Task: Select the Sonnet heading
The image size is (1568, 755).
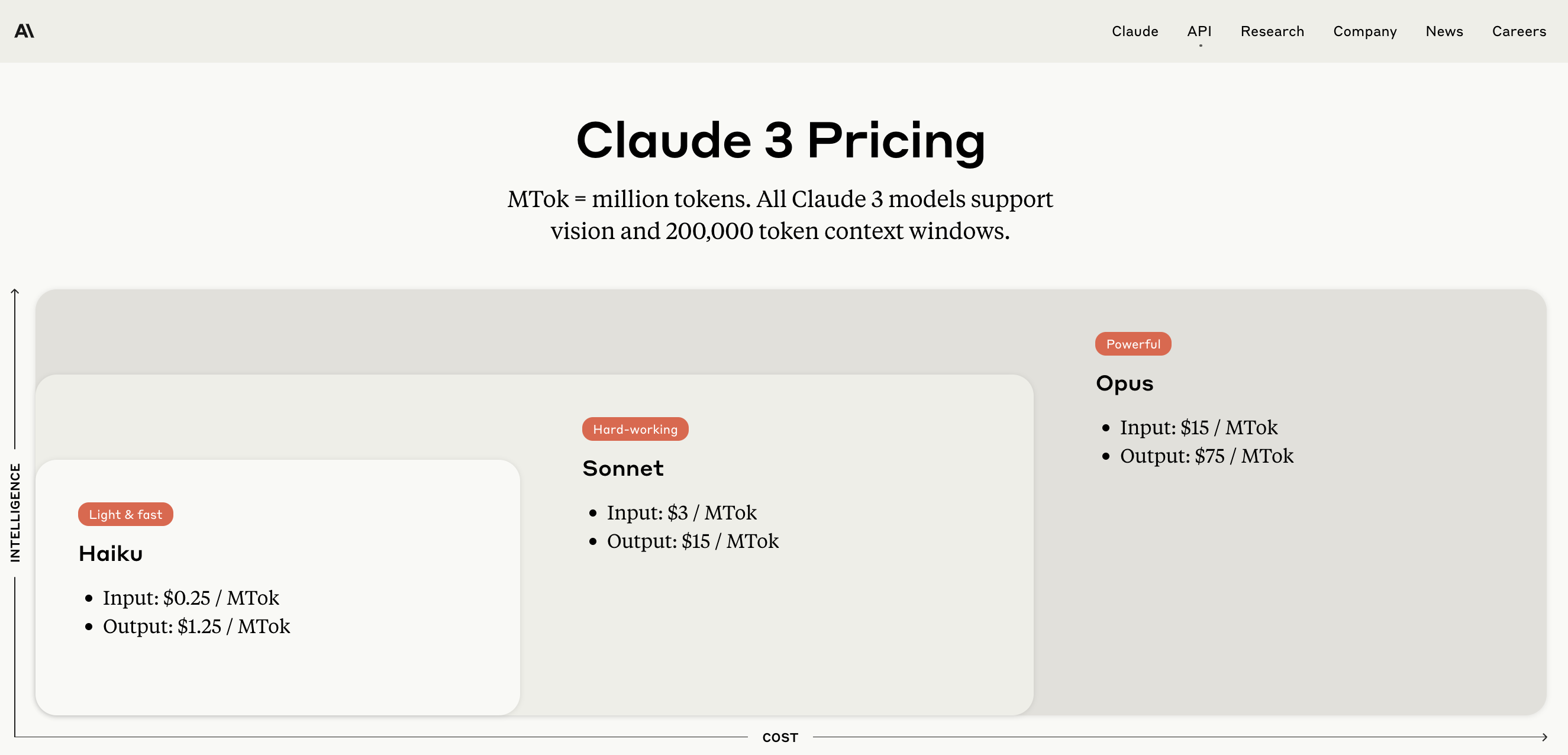Action: click(622, 468)
